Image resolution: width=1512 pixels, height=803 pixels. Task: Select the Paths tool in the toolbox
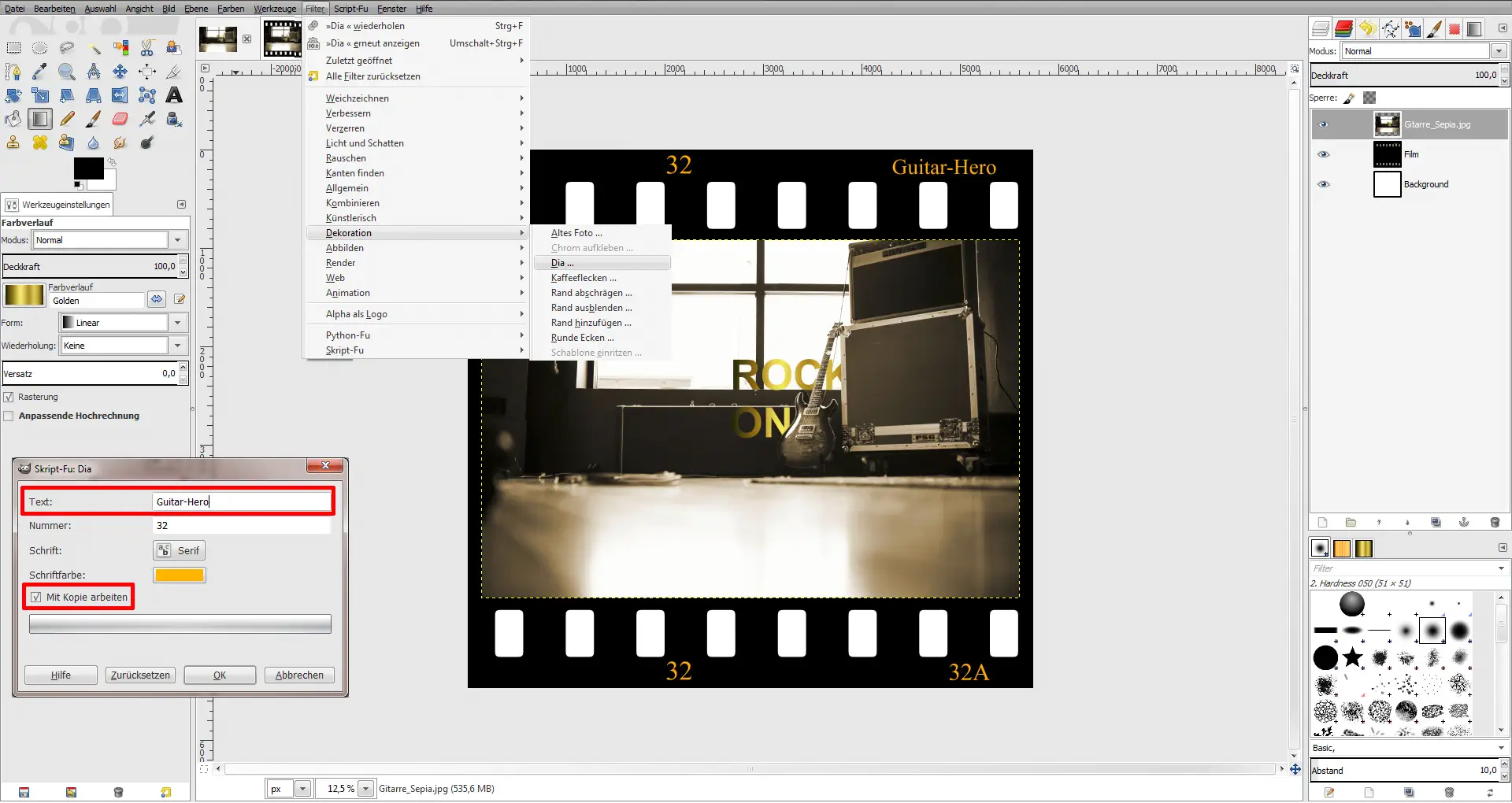pos(13,72)
